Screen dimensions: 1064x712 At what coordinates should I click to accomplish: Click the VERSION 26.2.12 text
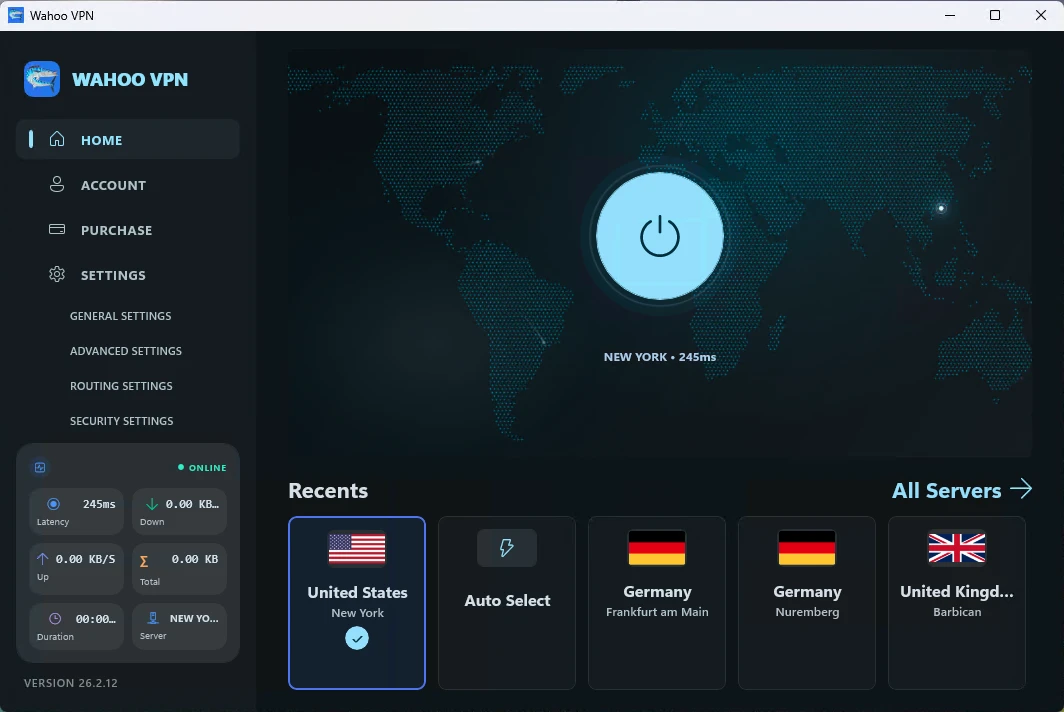point(71,683)
